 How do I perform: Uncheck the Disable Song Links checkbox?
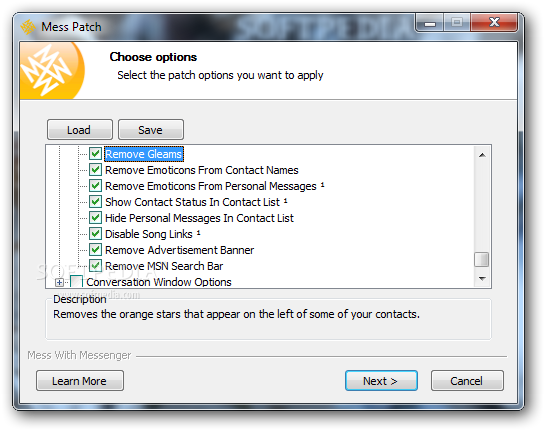[x=95, y=234]
